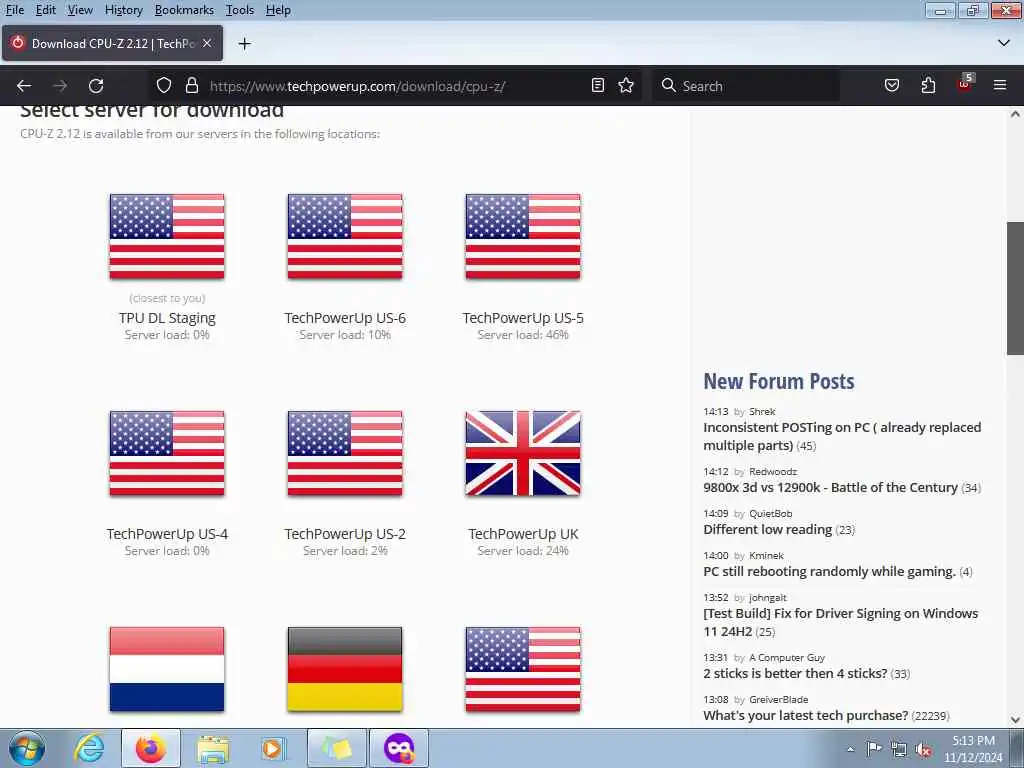Click the scrollbar up arrow
This screenshot has height=768, width=1024.
click(x=1015, y=114)
